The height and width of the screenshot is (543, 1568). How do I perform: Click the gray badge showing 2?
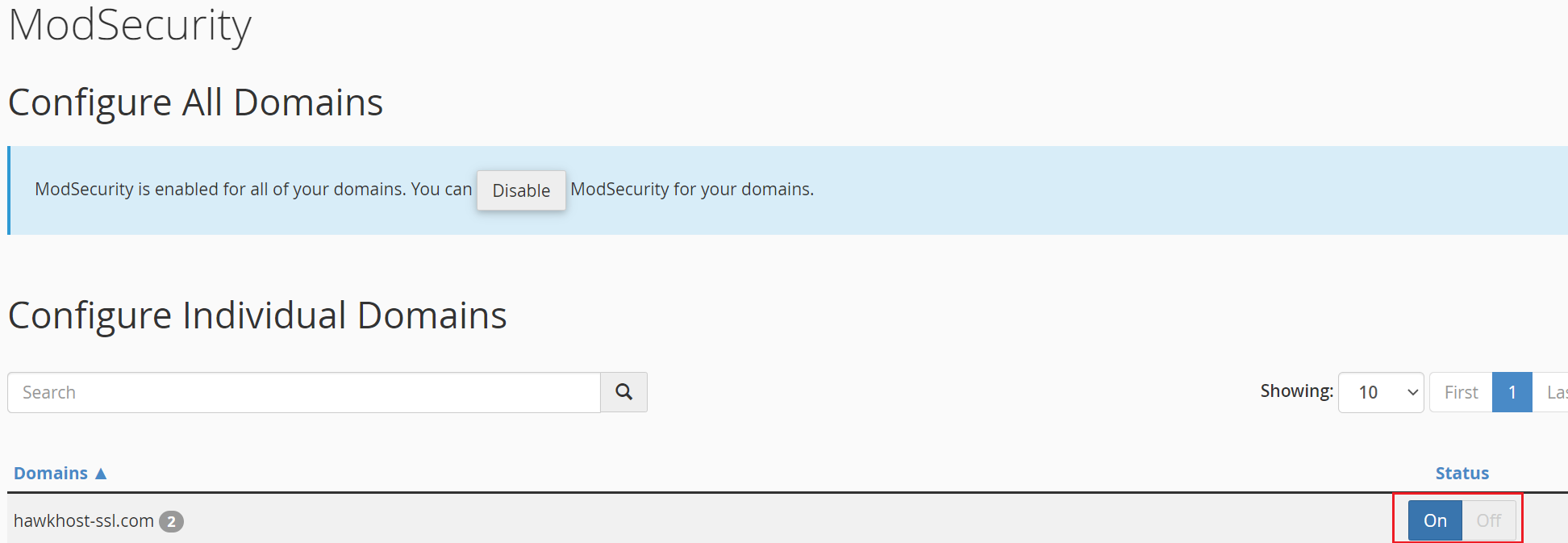171,522
